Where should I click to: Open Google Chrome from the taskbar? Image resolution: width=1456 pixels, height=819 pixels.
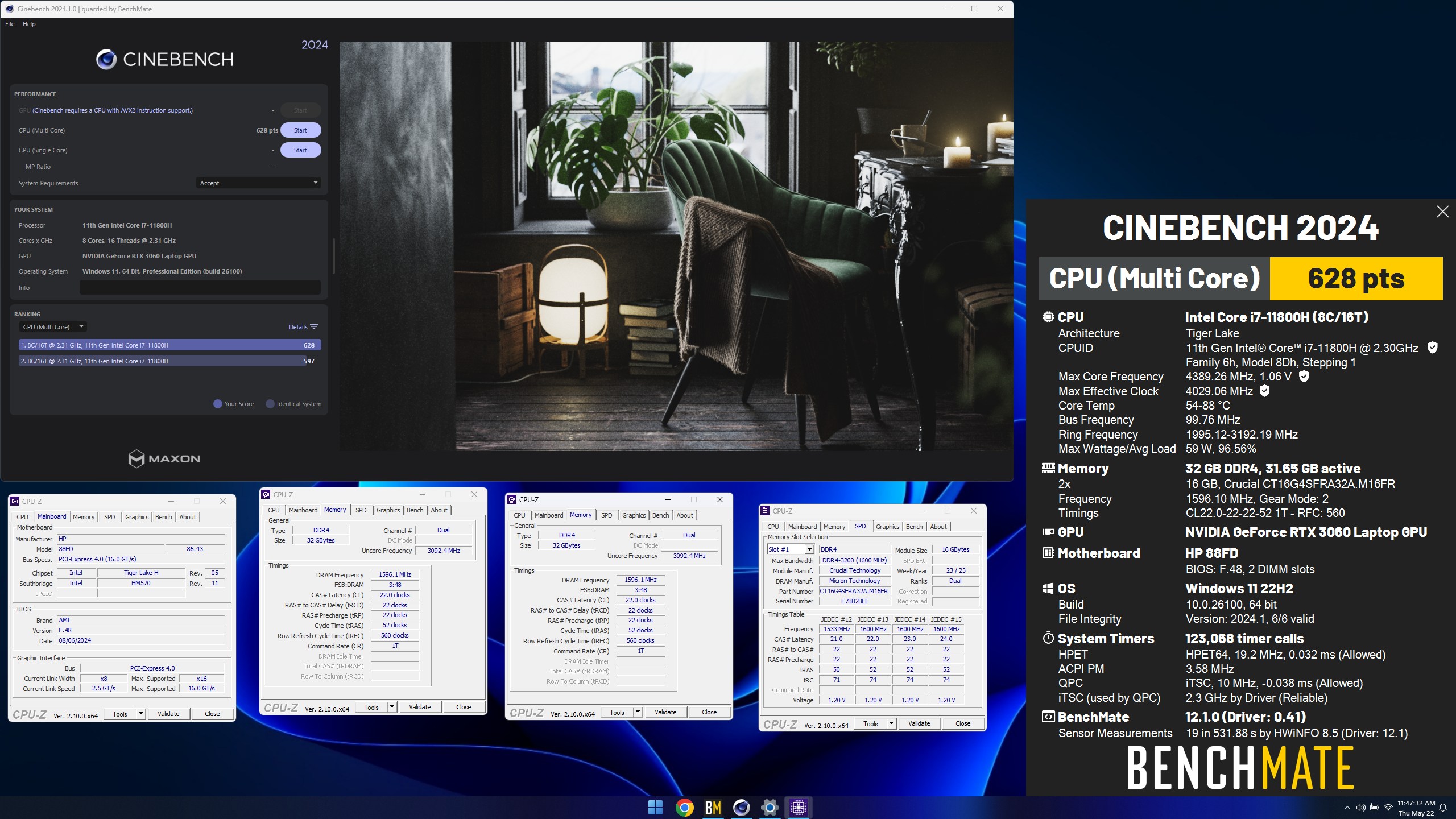point(684,807)
